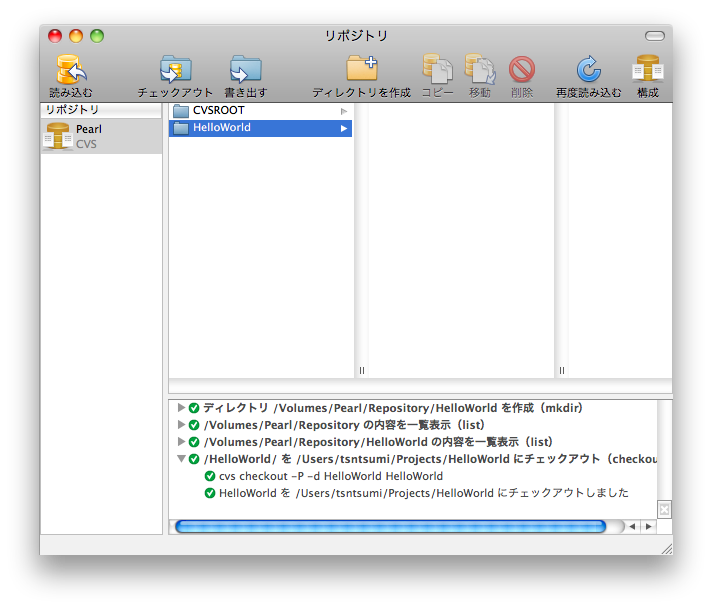Click the 書き出す export toolbar icon
This screenshot has width=713, height=610.
click(x=246, y=70)
